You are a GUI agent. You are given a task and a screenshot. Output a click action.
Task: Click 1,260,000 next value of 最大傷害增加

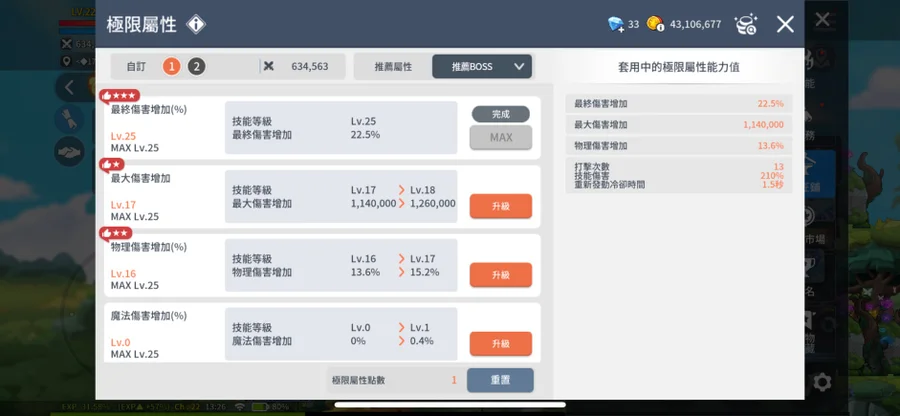[433, 204]
